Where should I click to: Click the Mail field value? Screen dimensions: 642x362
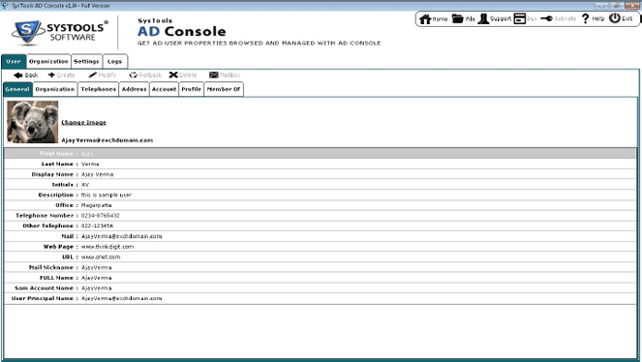[x=122, y=236]
